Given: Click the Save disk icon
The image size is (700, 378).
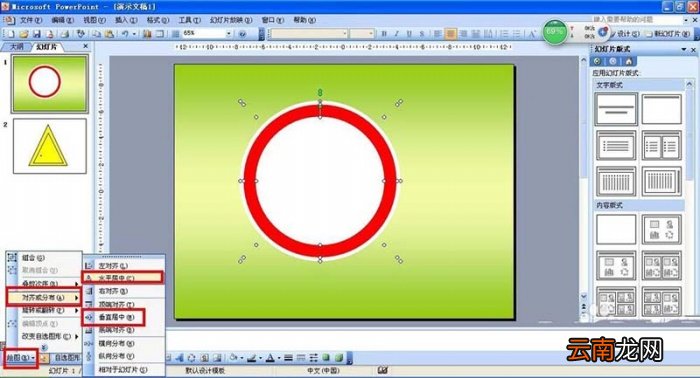Looking at the screenshot, I should coord(37,34).
